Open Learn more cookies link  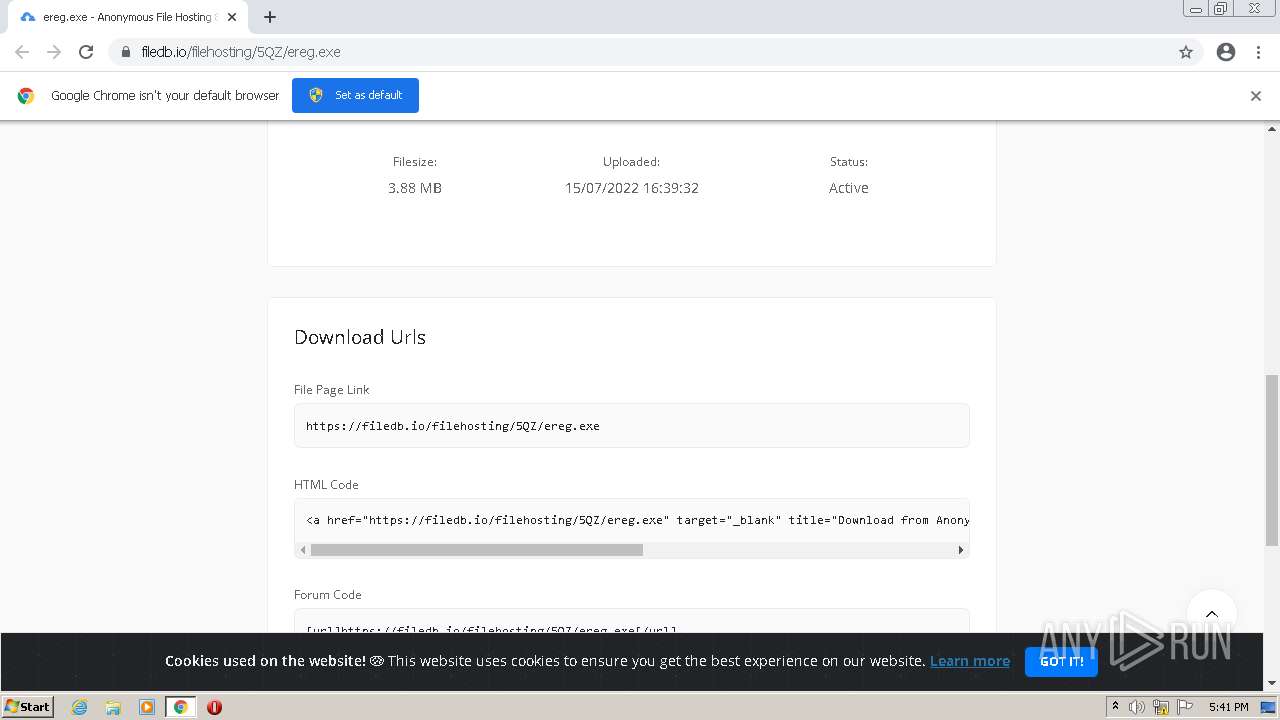(970, 661)
